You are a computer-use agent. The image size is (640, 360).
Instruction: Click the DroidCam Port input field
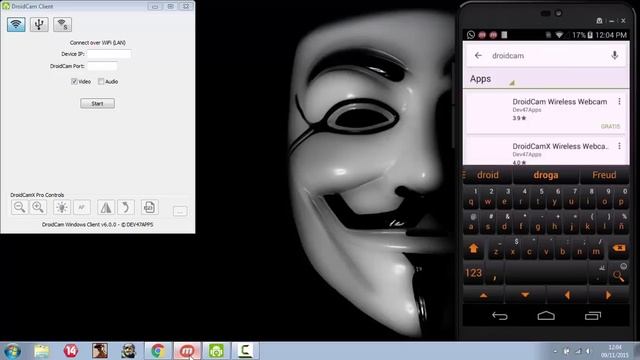coord(102,66)
